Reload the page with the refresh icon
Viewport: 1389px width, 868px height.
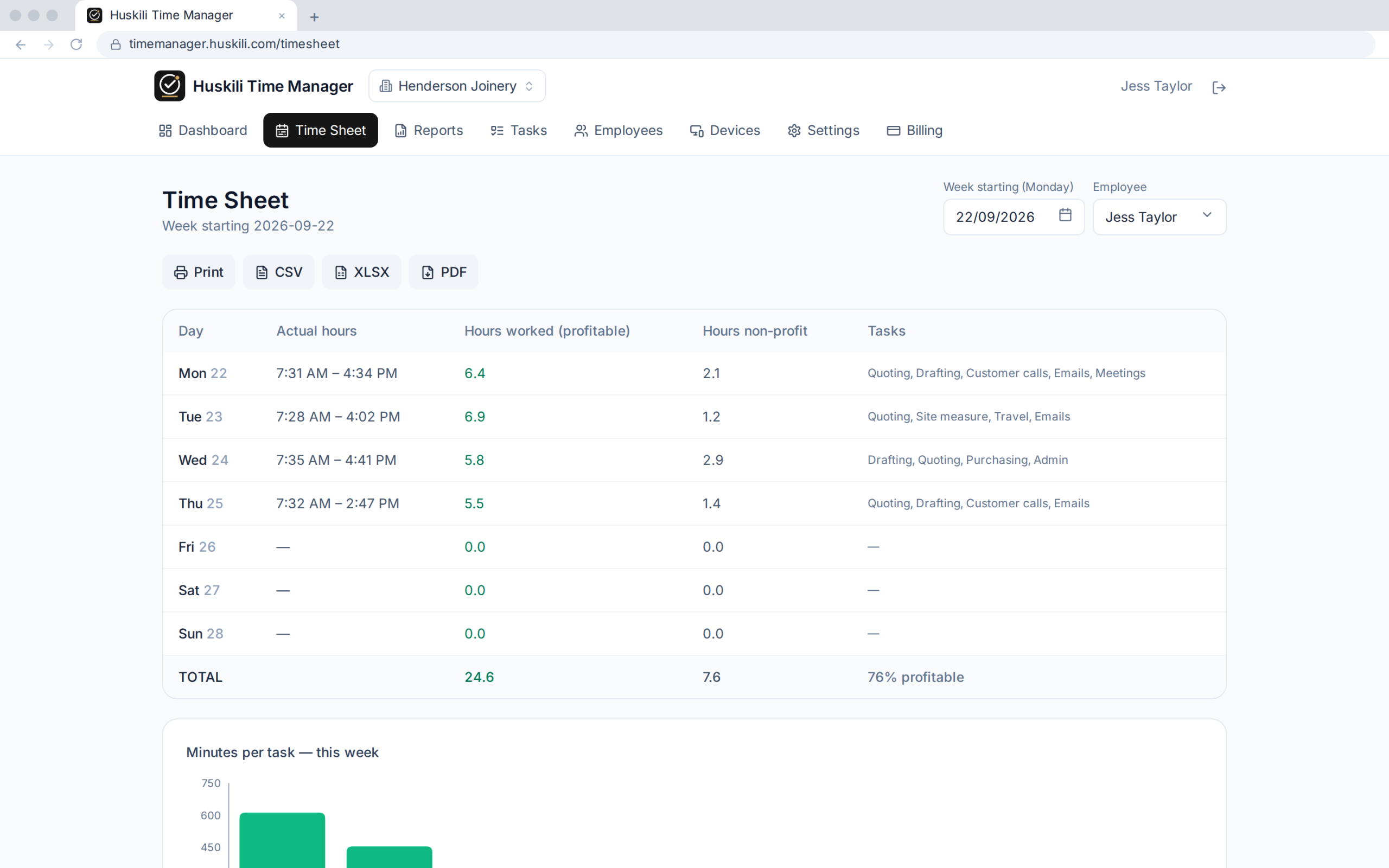coord(77,44)
